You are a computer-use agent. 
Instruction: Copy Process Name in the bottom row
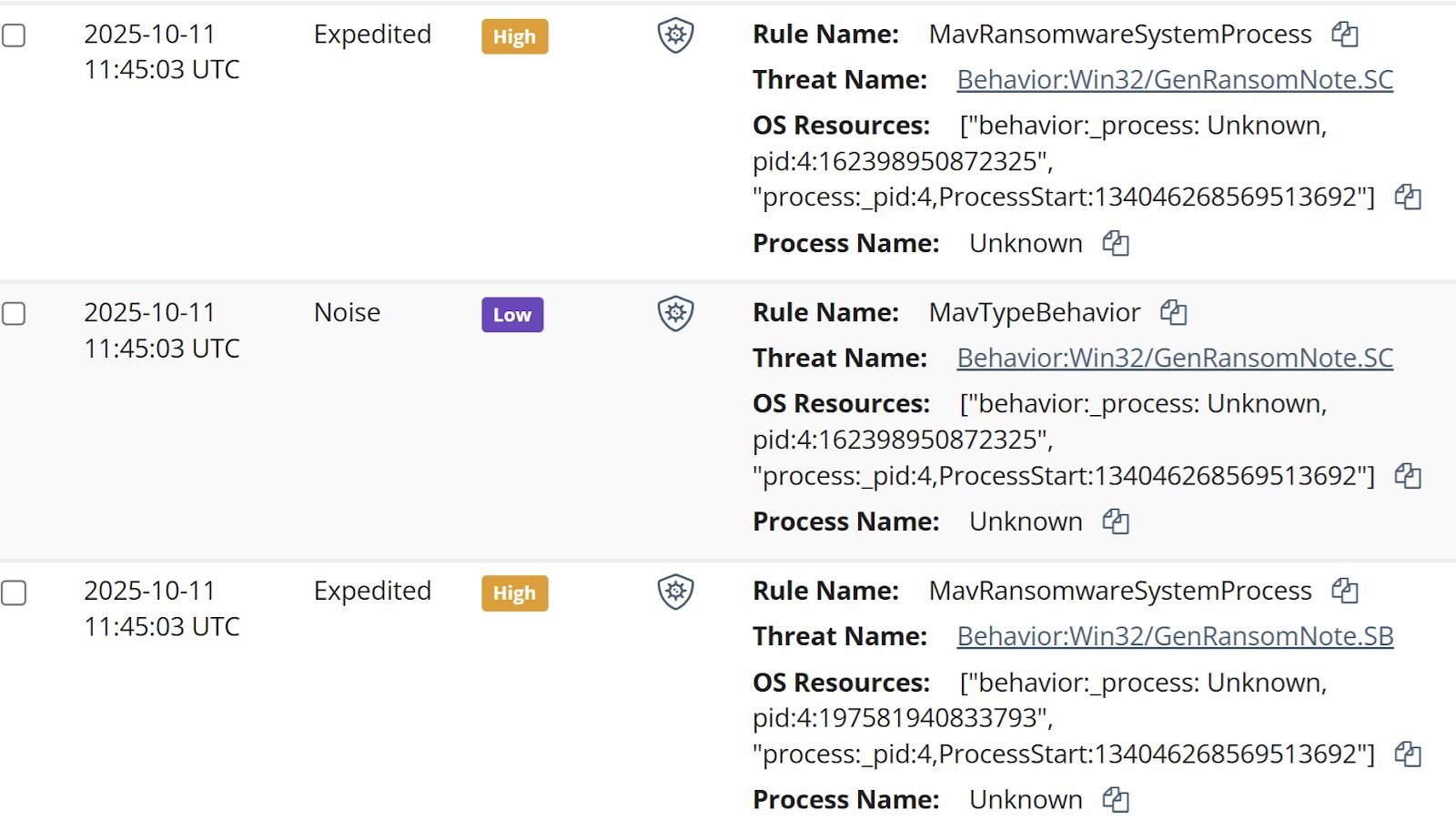point(1115,801)
